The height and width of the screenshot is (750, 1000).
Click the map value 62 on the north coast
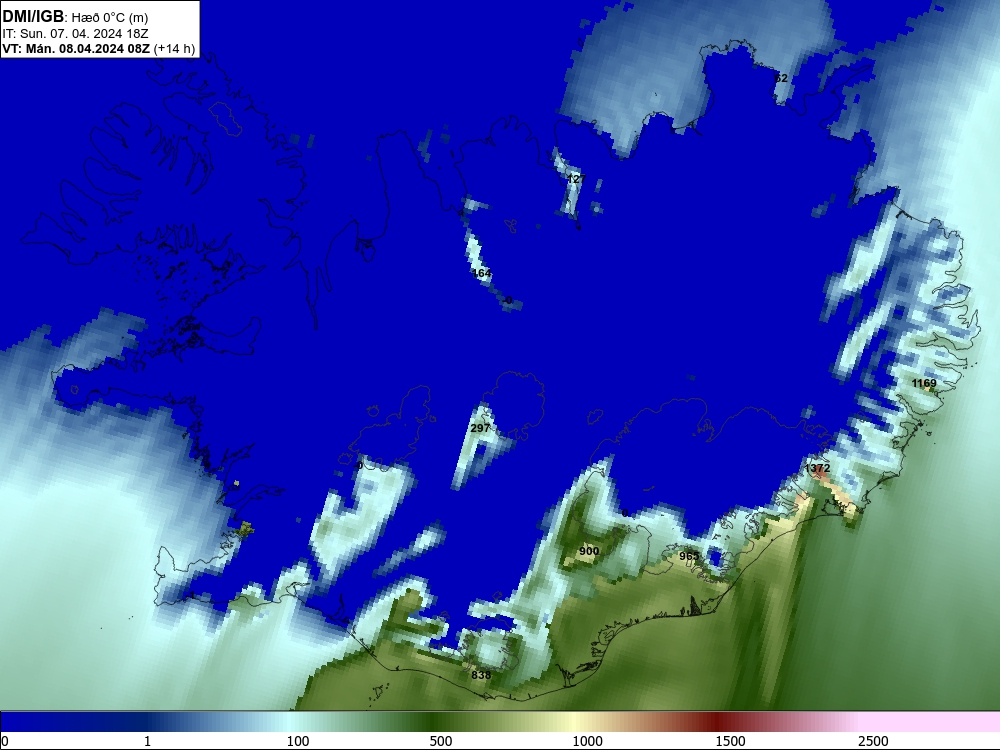[x=781, y=78]
